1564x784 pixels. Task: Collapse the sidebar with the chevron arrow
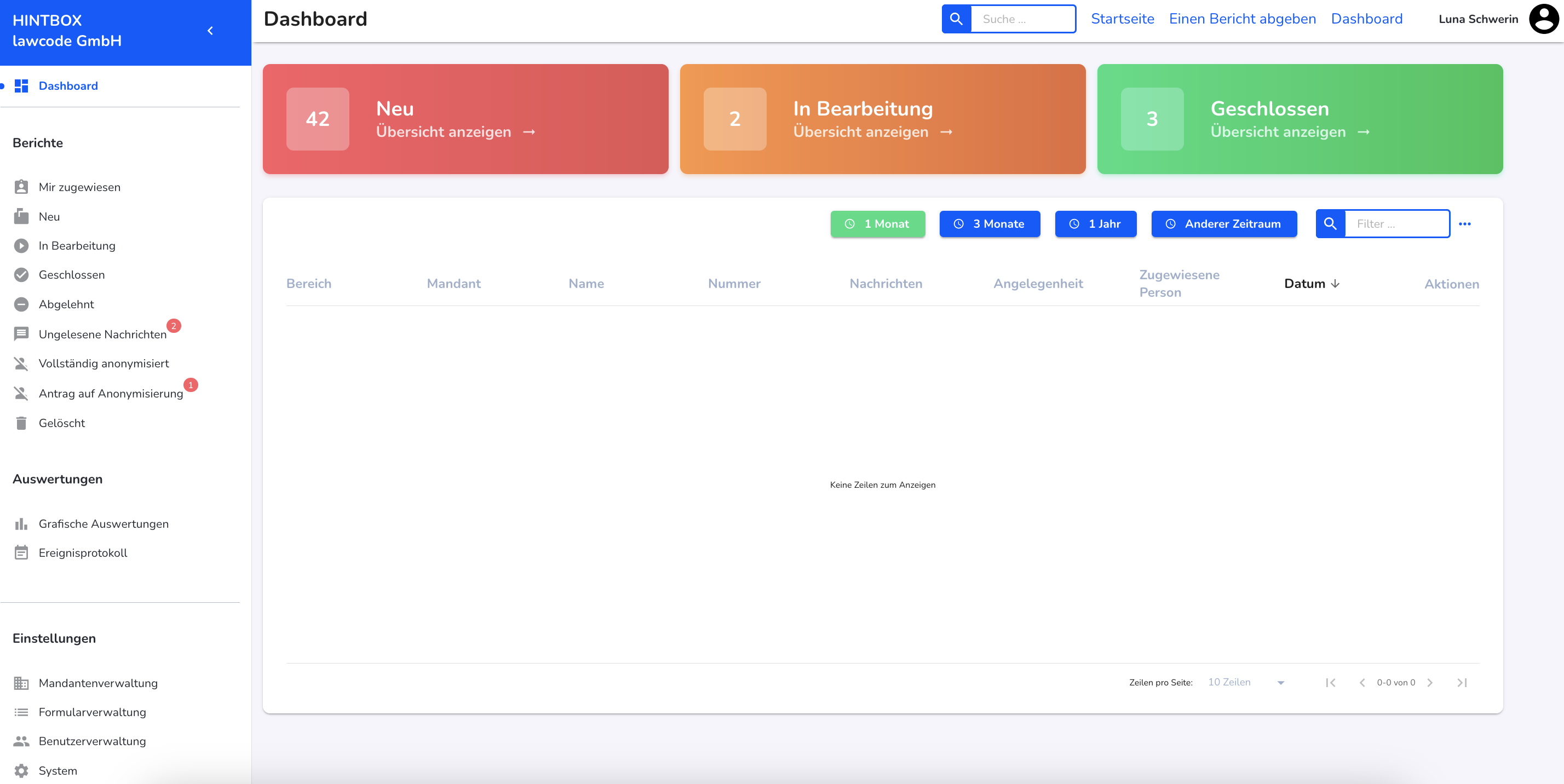(x=210, y=31)
